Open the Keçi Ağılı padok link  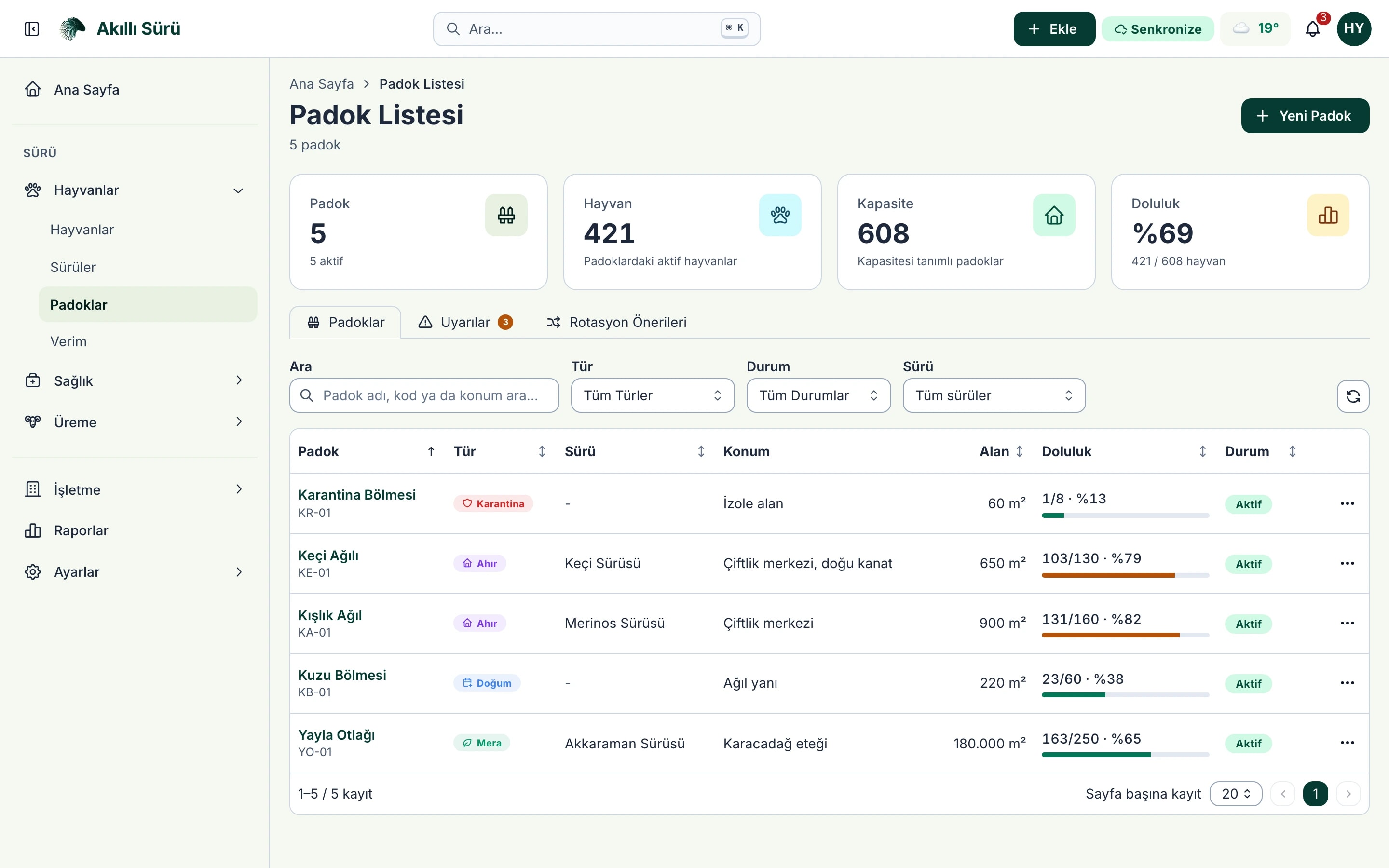point(328,556)
